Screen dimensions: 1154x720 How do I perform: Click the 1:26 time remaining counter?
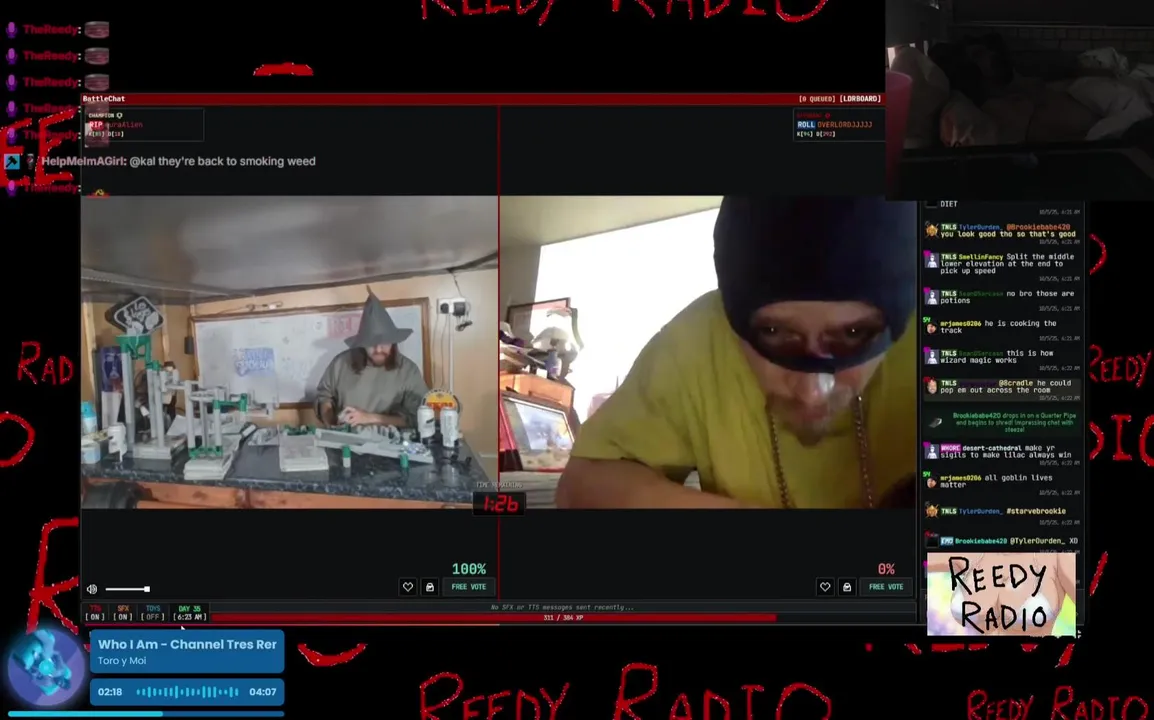(500, 504)
